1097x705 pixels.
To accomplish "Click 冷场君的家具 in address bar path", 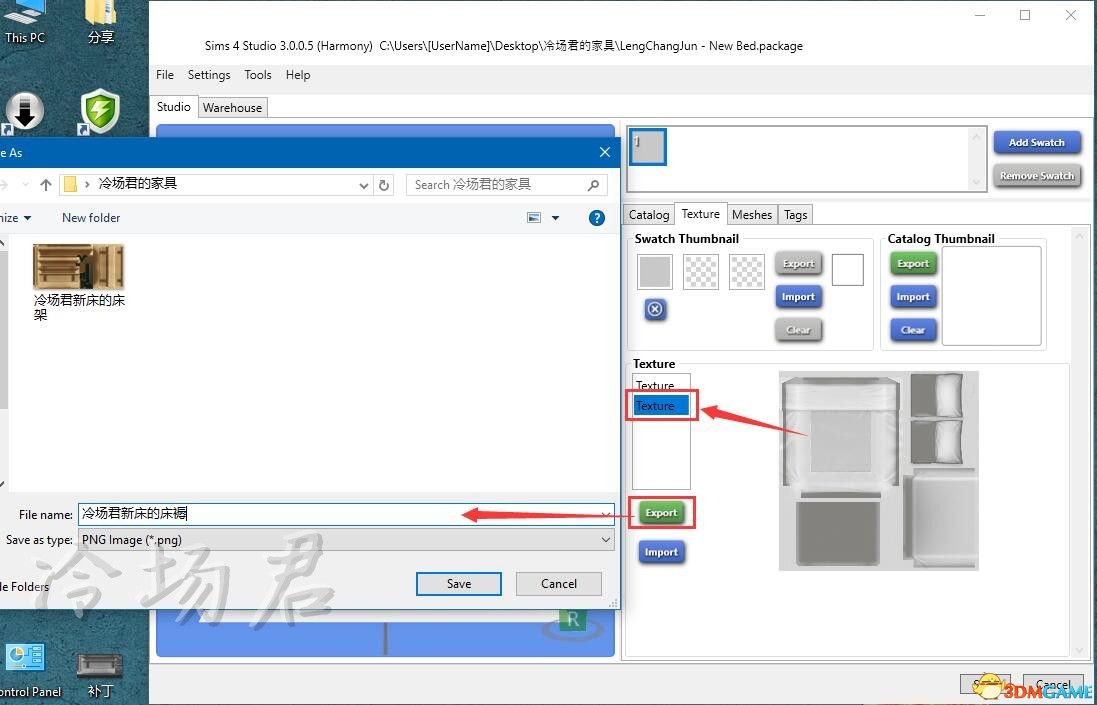I will click(x=138, y=184).
